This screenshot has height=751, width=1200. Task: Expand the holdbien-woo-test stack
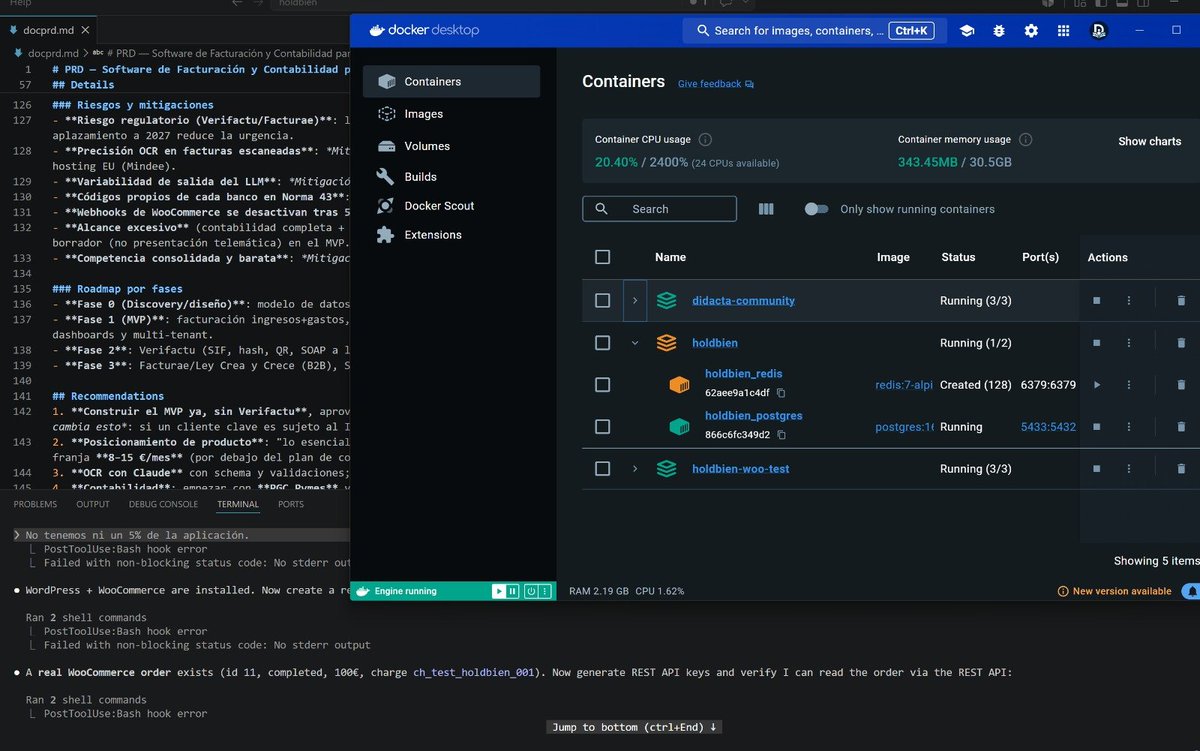click(x=635, y=469)
